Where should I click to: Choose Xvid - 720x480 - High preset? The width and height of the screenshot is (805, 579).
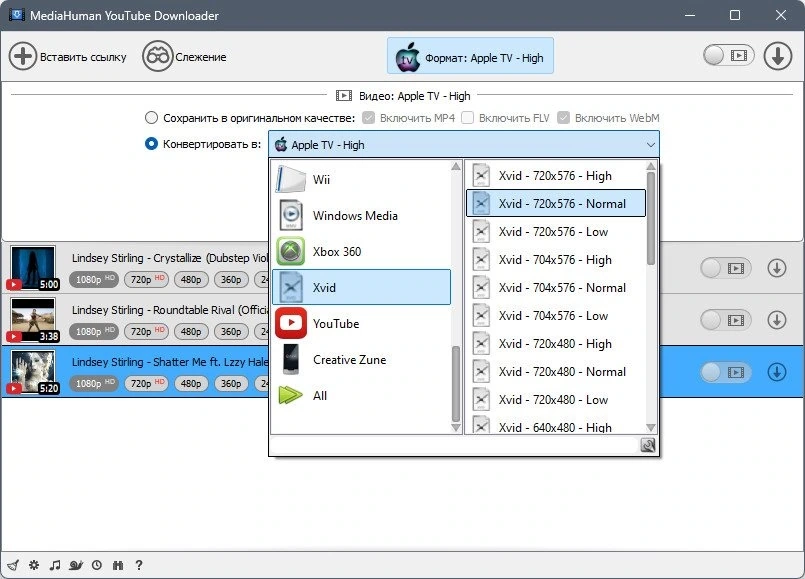(555, 343)
